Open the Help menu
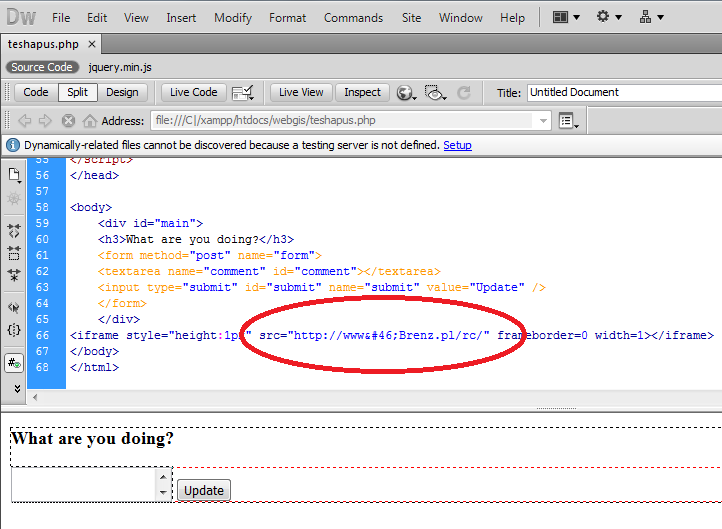722x529 pixels. 512,17
